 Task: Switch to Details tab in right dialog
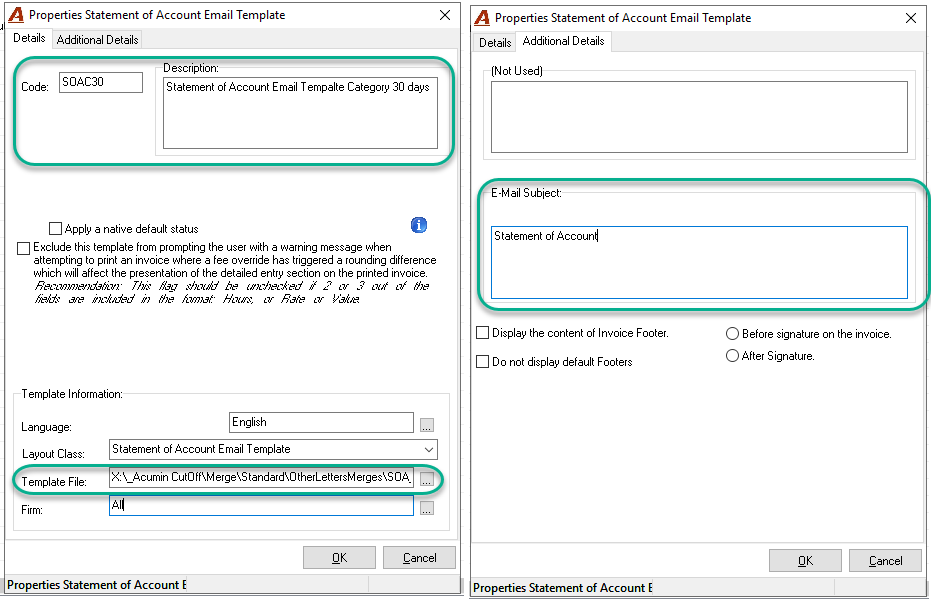tap(495, 42)
